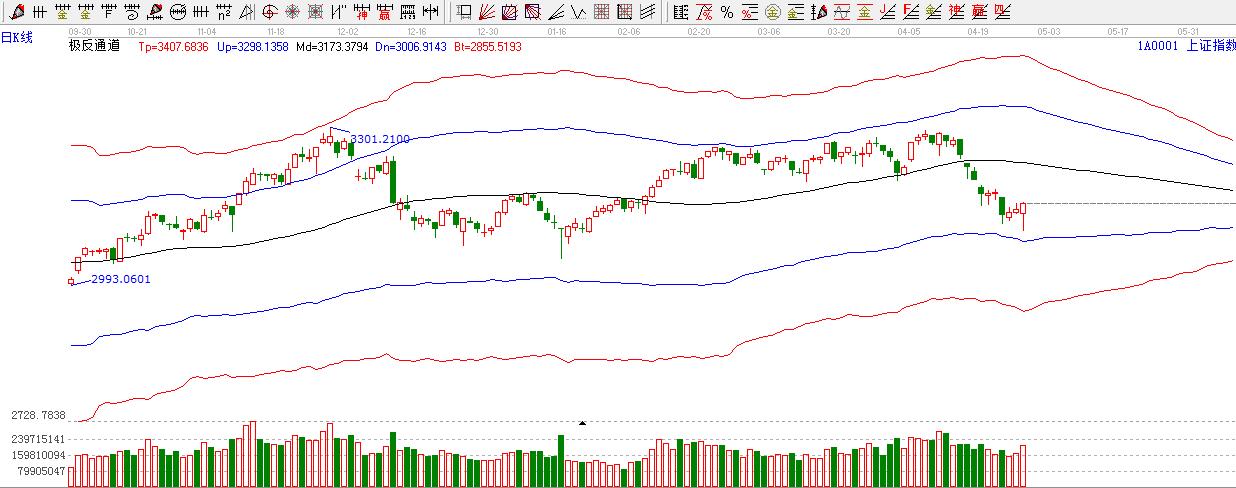
Task: Select the spiral line tool icon
Action: [x=131, y=12]
